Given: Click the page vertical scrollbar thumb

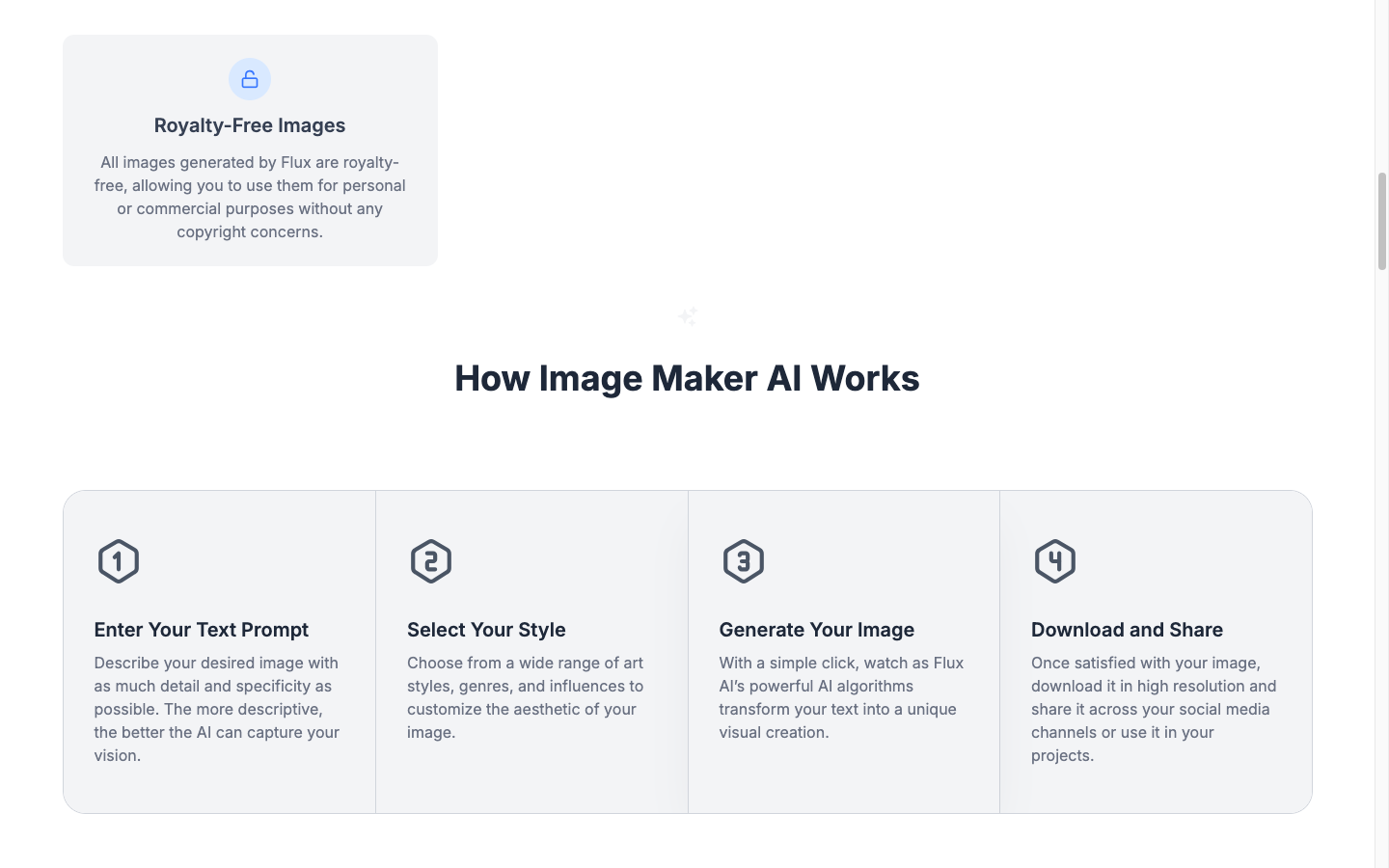Looking at the screenshot, I should pos(1381,221).
